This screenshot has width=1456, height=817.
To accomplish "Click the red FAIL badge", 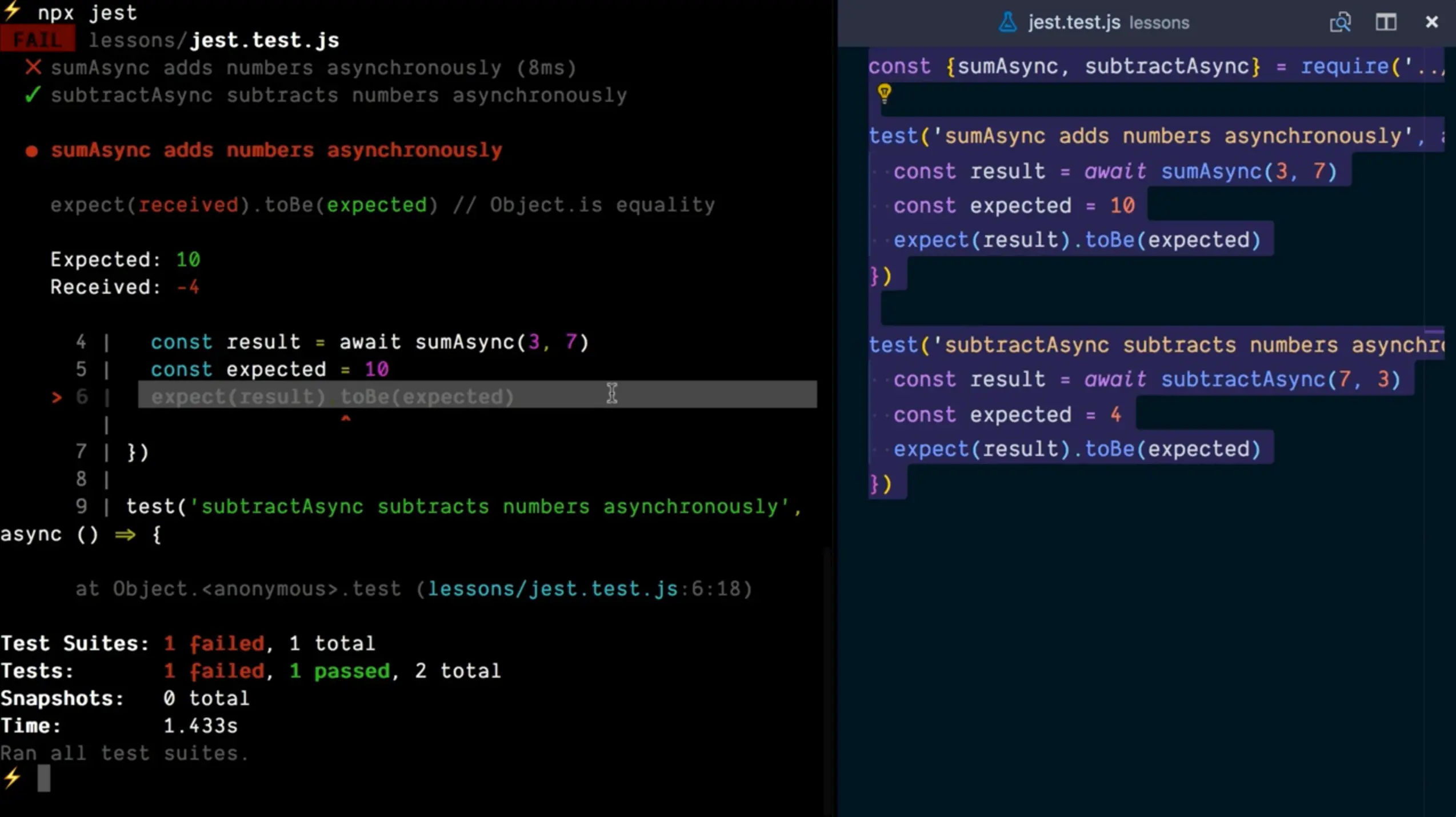I will [37, 41].
